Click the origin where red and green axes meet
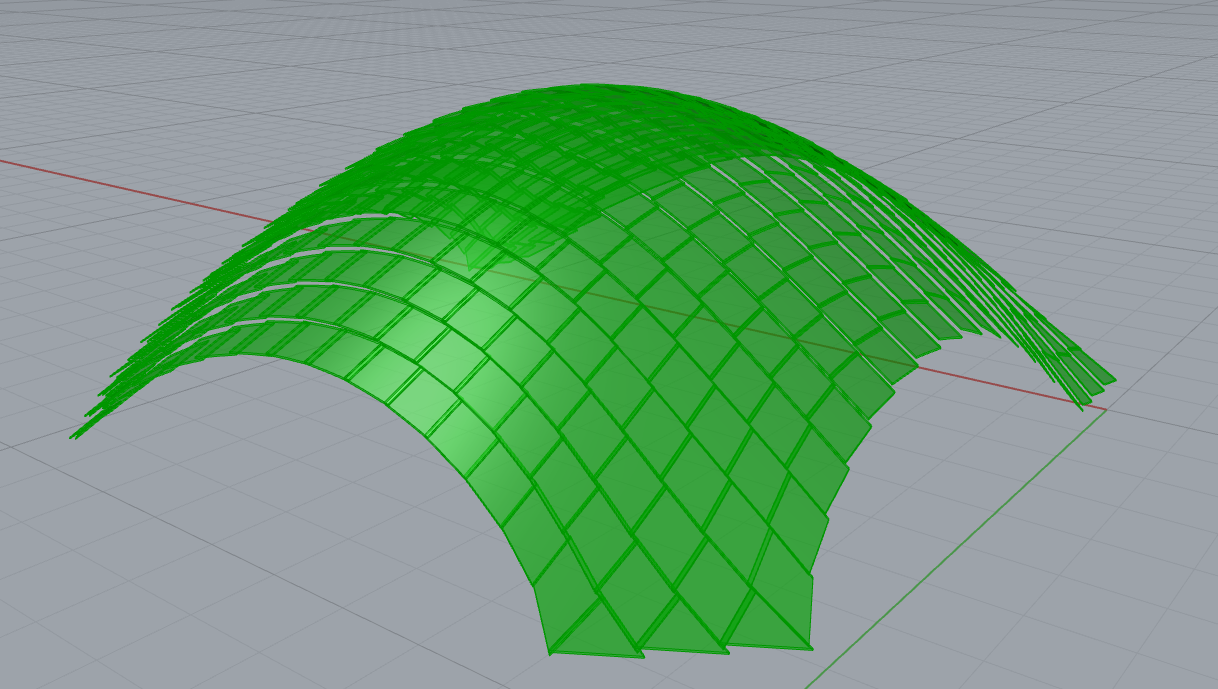This screenshot has height=689, width=1218. pyautogui.click(x=1106, y=408)
